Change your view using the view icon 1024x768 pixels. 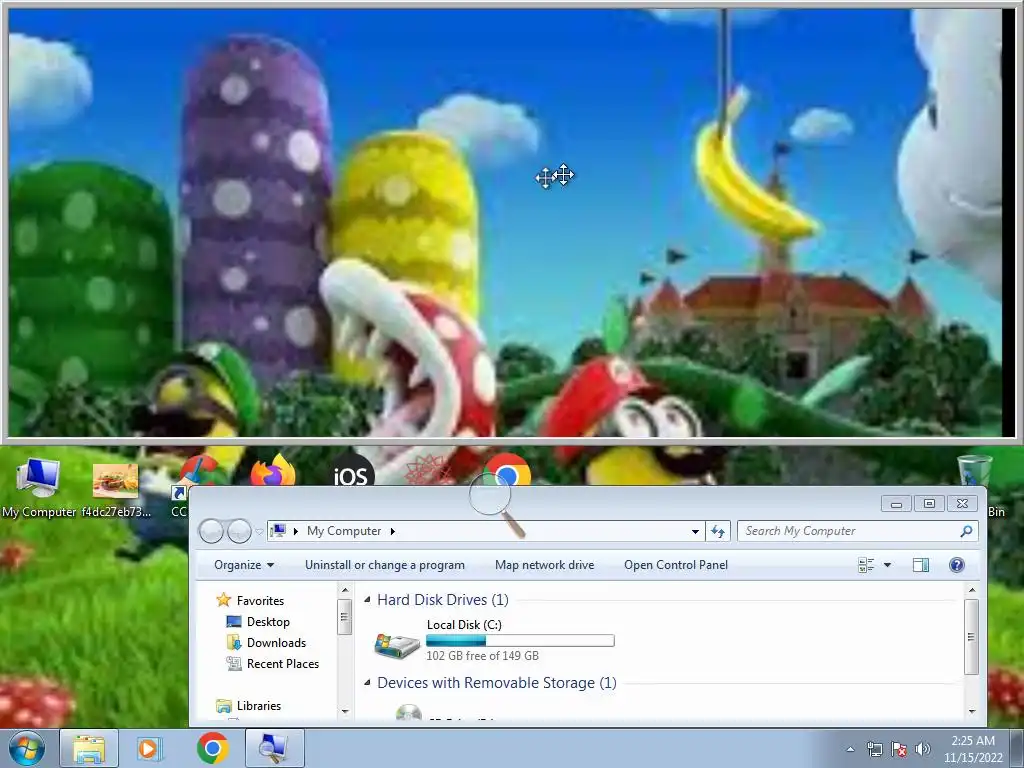(866, 565)
